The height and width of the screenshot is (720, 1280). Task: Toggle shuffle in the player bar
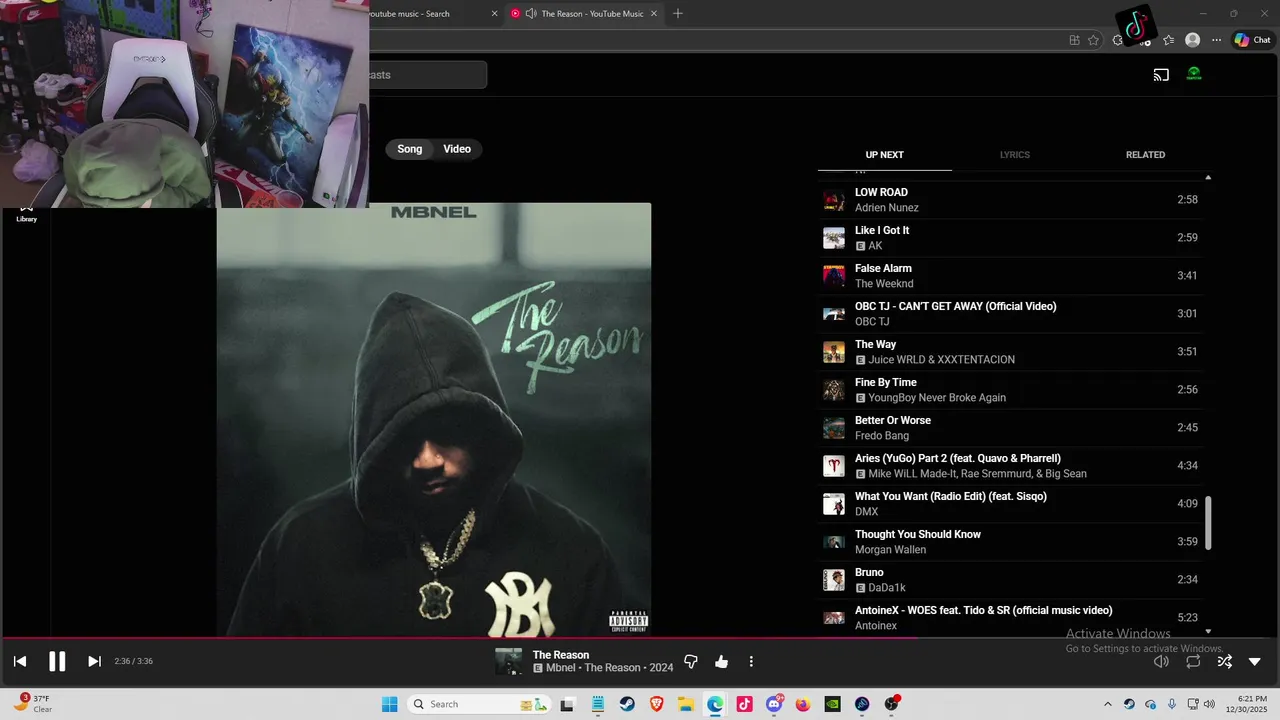(1224, 661)
